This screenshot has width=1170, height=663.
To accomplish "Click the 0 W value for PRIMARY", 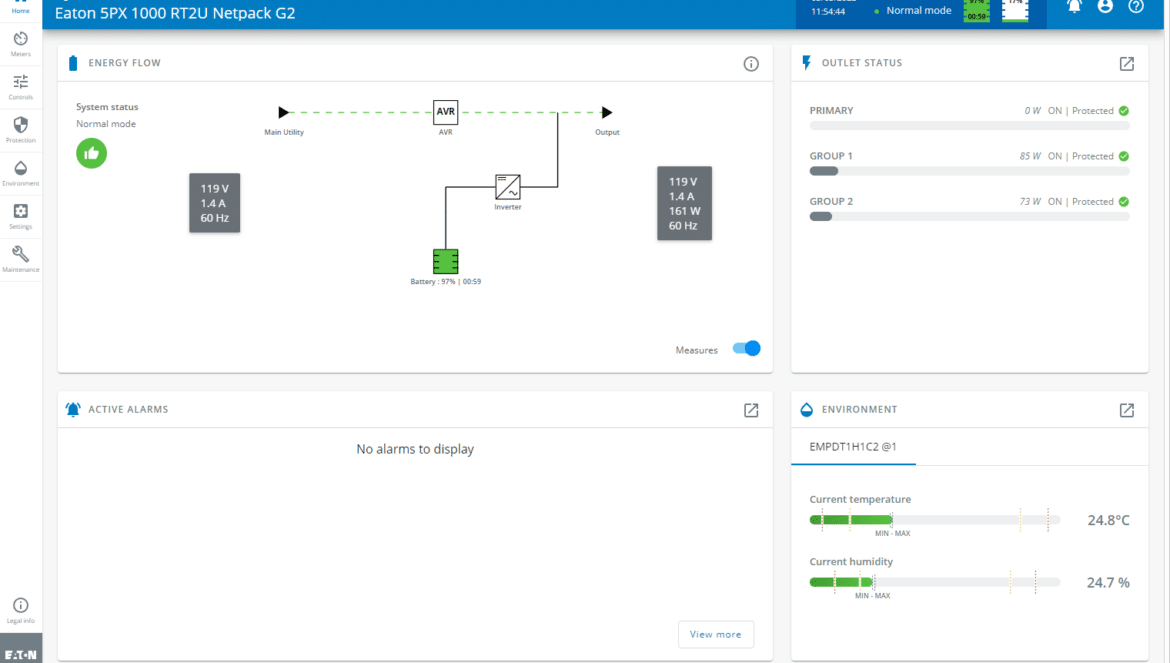I will click(x=1033, y=111).
